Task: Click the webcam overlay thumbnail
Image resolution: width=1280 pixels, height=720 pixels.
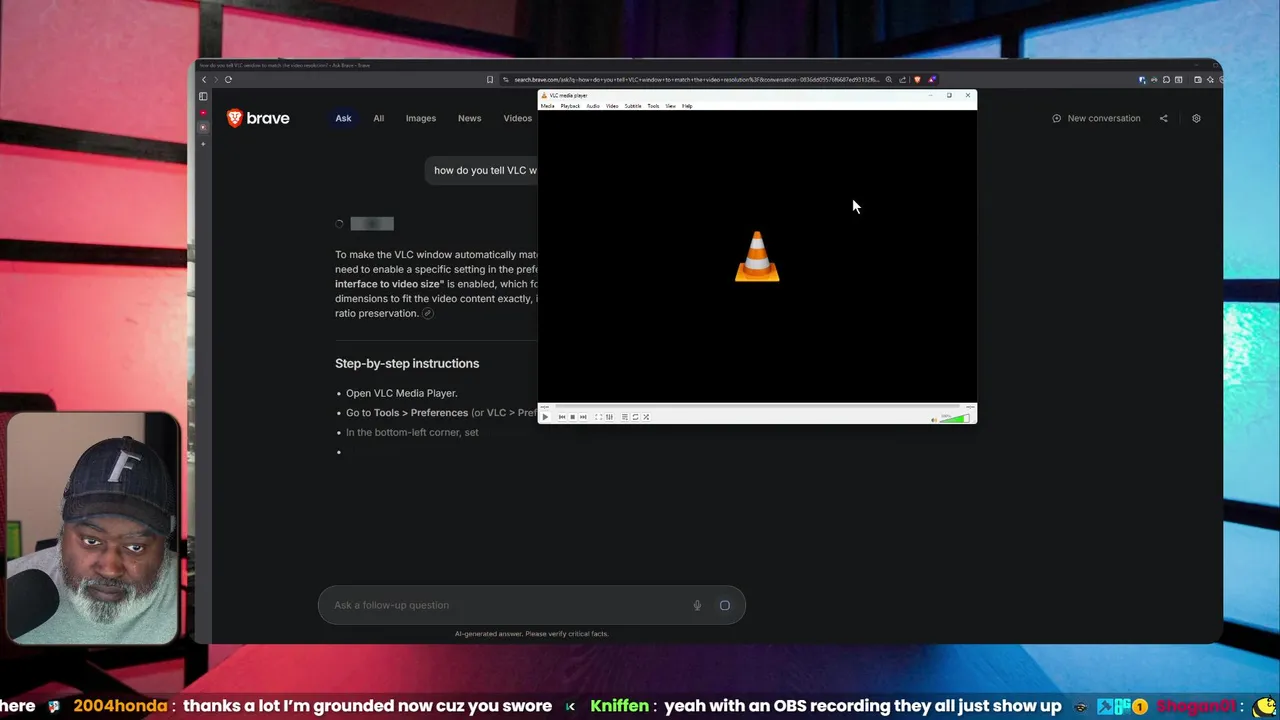Action: [93, 527]
